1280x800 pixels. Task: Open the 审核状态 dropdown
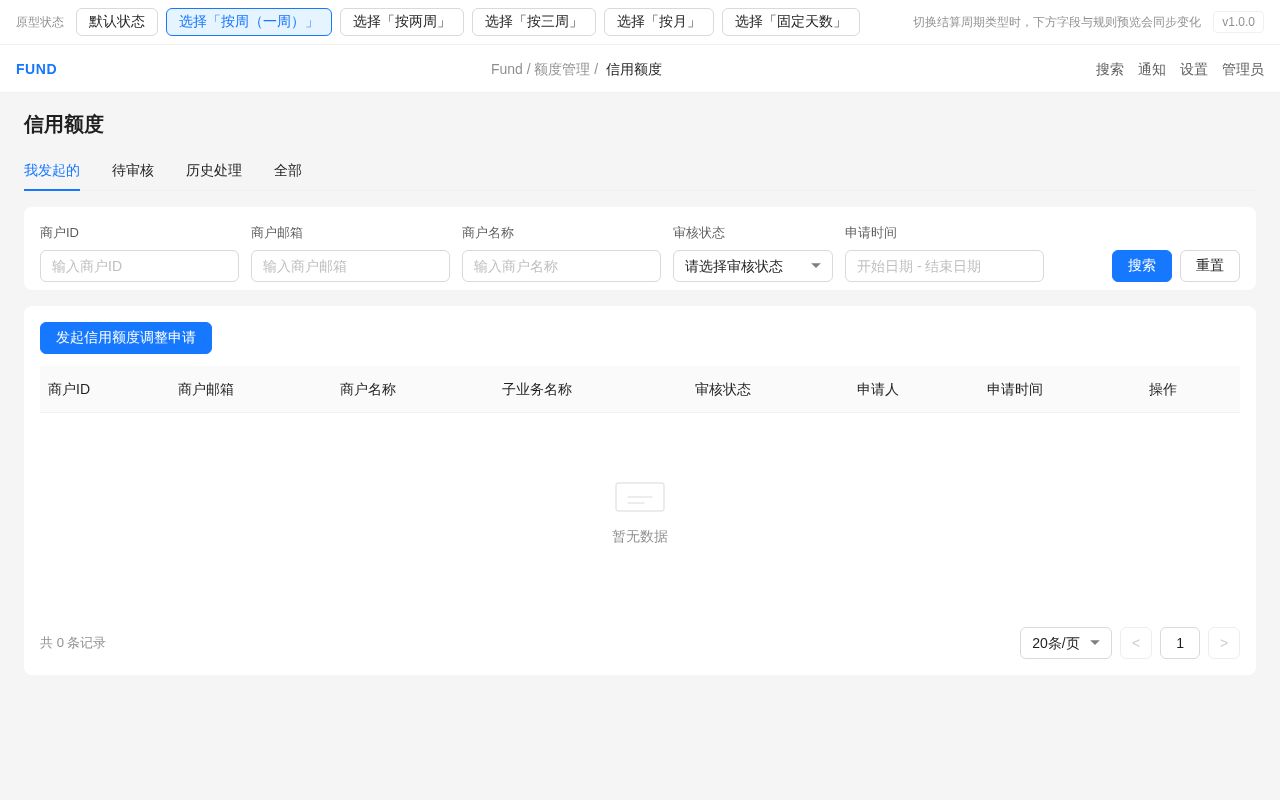click(753, 266)
